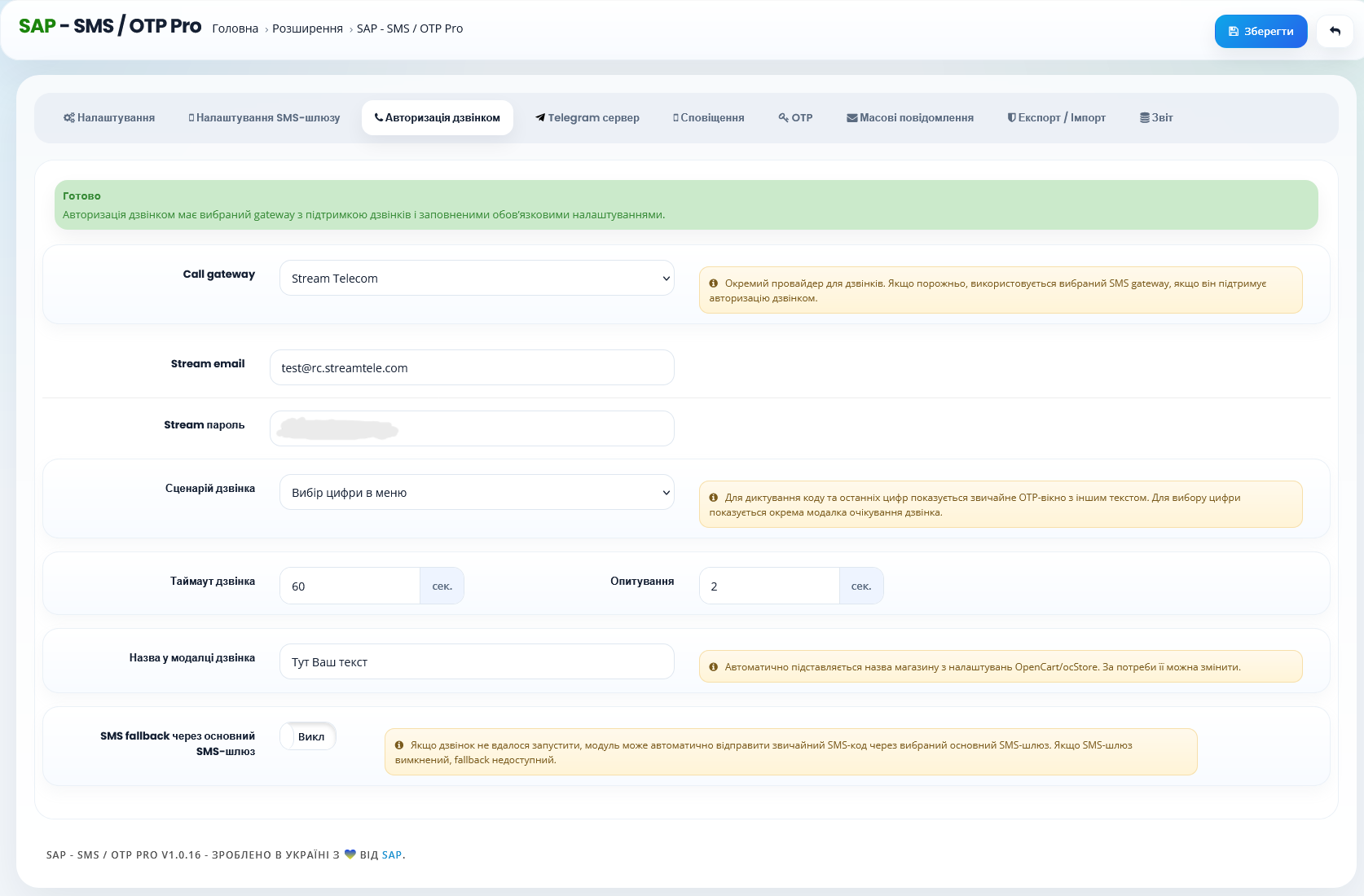Click the Опитування value field

(769, 586)
